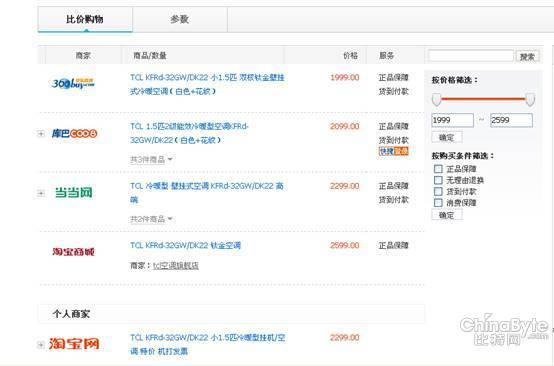
Task: Open the 当当网 TCL 冷暖型 product link
Action: click(207, 193)
